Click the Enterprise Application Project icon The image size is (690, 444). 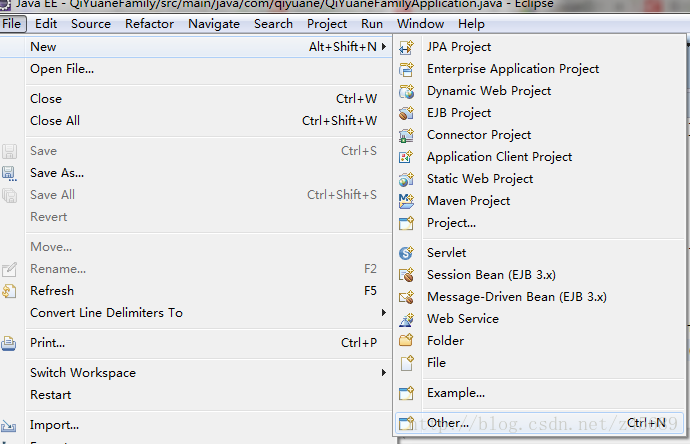pyautogui.click(x=406, y=69)
